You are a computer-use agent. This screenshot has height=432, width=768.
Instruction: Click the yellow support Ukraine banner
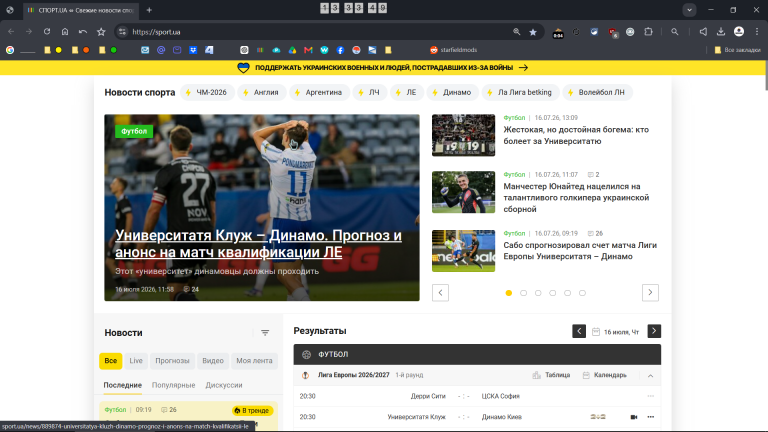point(384,68)
